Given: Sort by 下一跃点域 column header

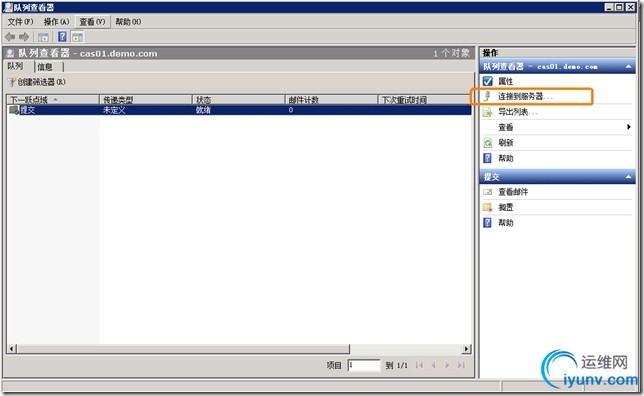Looking at the screenshot, I should coord(53,99).
